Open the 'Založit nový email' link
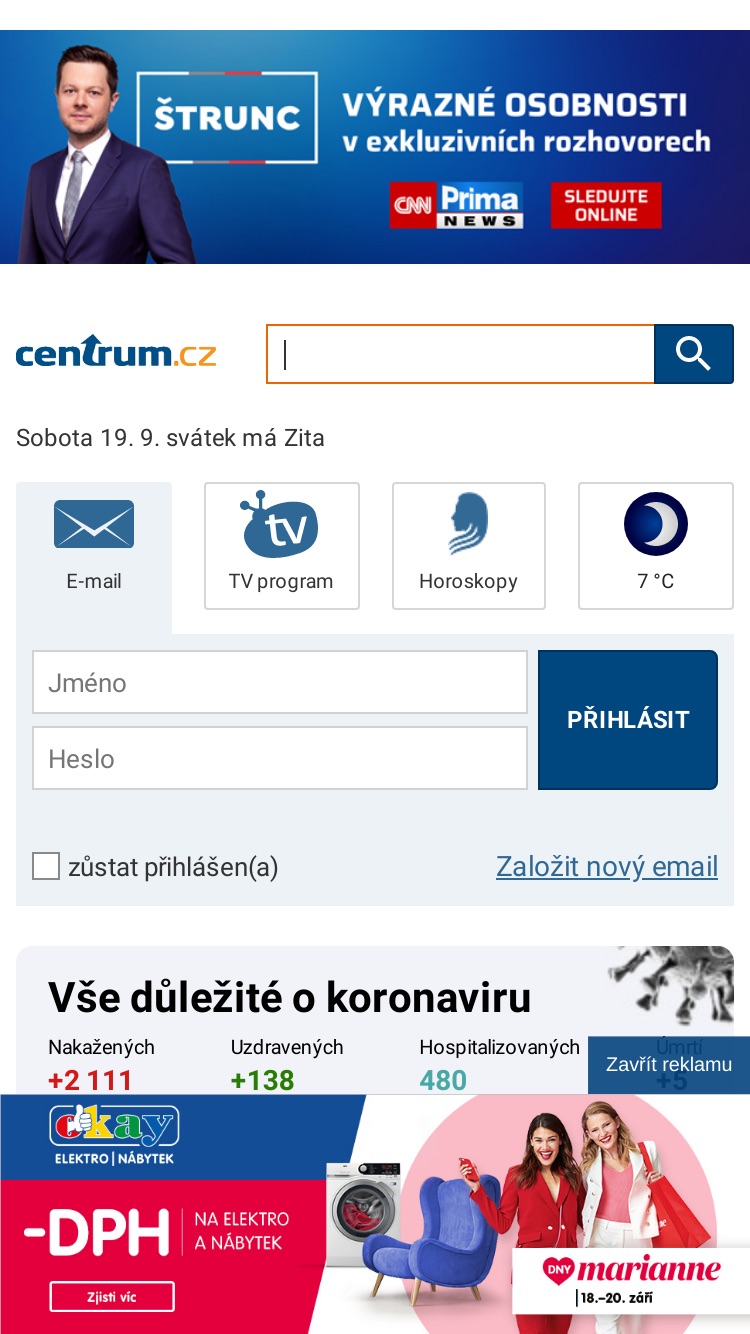 click(607, 866)
